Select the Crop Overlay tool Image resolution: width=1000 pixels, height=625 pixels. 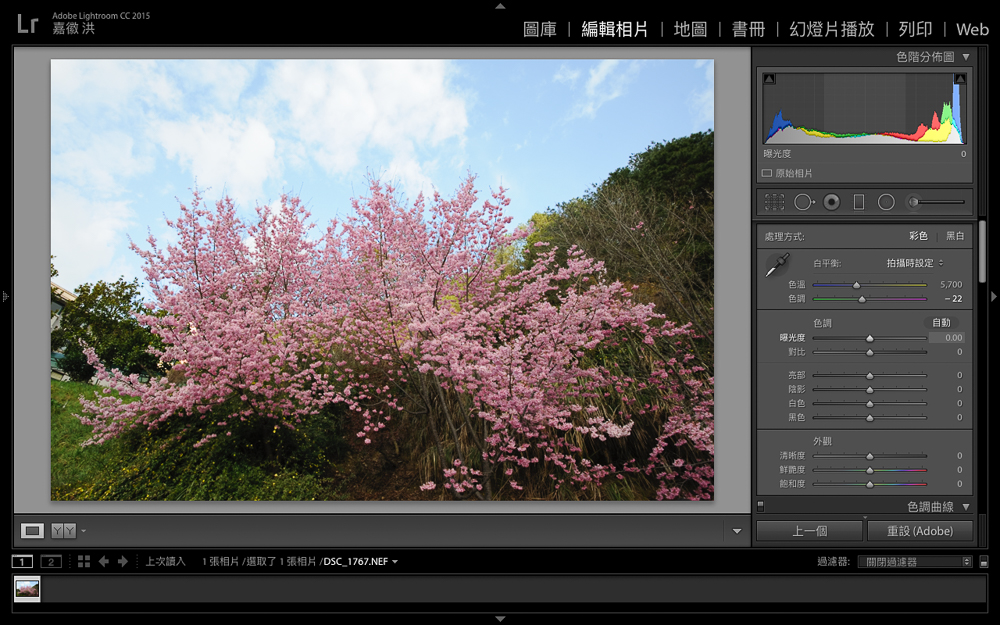tap(774, 202)
